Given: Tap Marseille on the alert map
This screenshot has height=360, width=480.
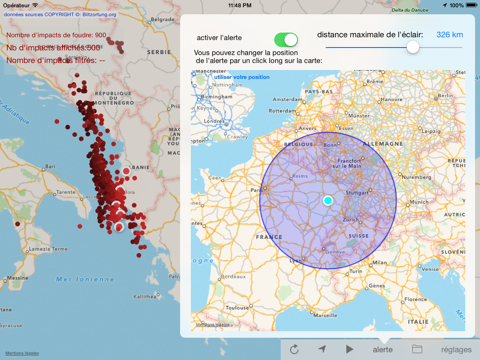Looking at the screenshot, I should point(325,315).
